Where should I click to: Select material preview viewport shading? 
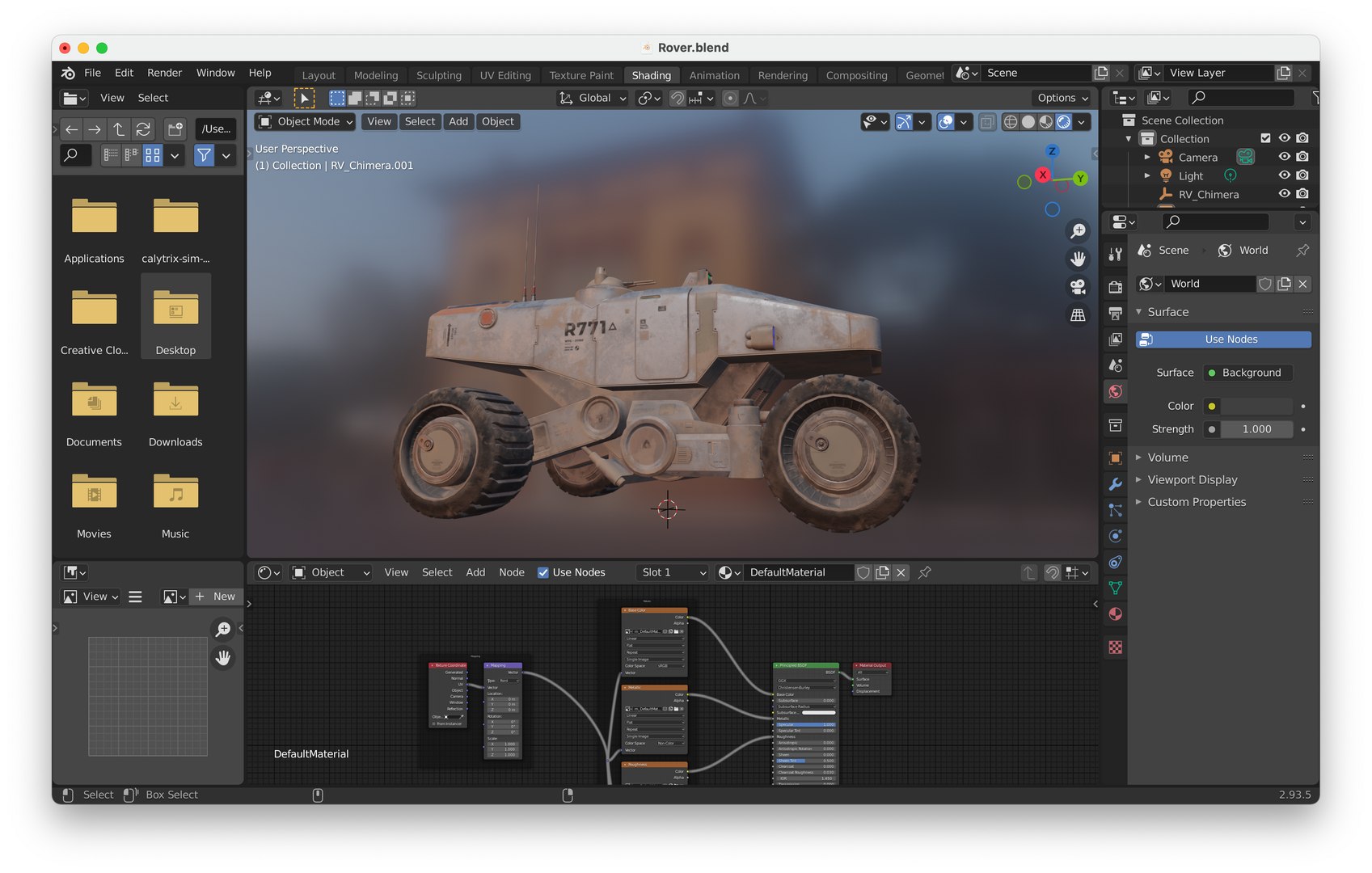point(1046,122)
